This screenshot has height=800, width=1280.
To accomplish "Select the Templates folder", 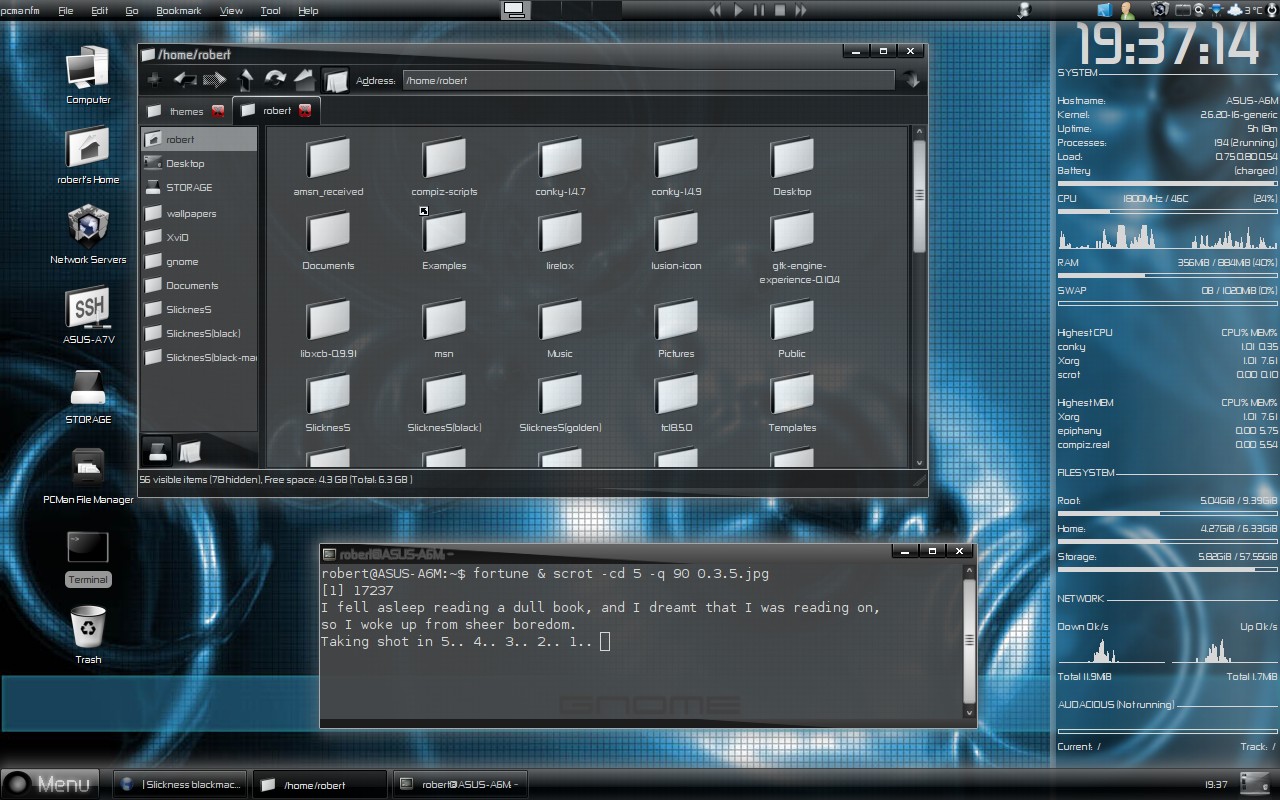I will pos(792,402).
